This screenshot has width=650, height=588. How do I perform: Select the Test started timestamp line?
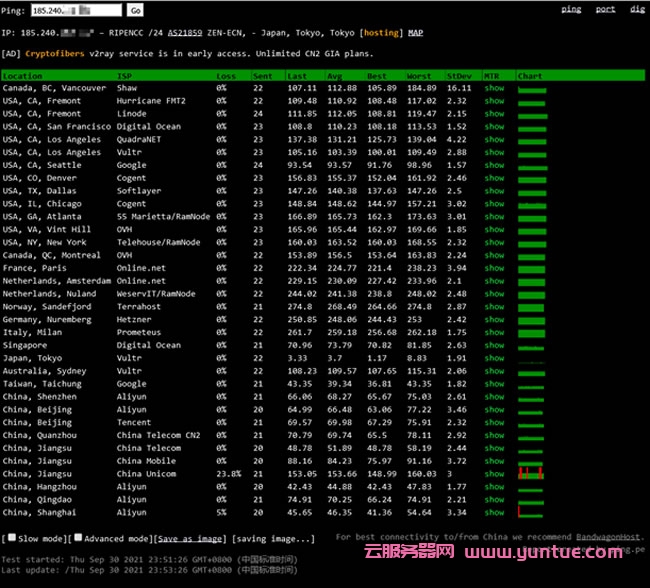149,559
